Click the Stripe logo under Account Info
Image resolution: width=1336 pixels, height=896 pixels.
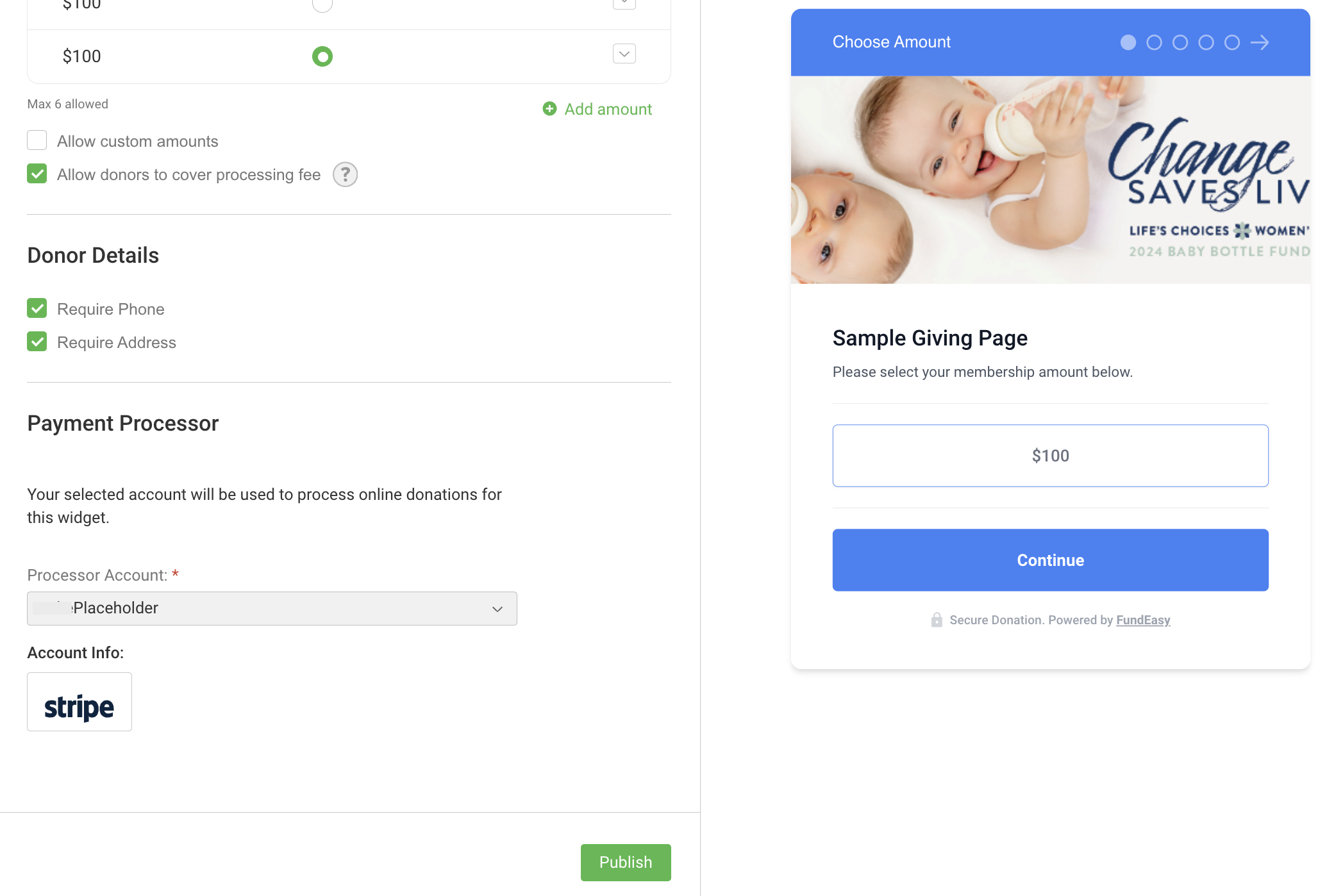pyautogui.click(x=79, y=702)
